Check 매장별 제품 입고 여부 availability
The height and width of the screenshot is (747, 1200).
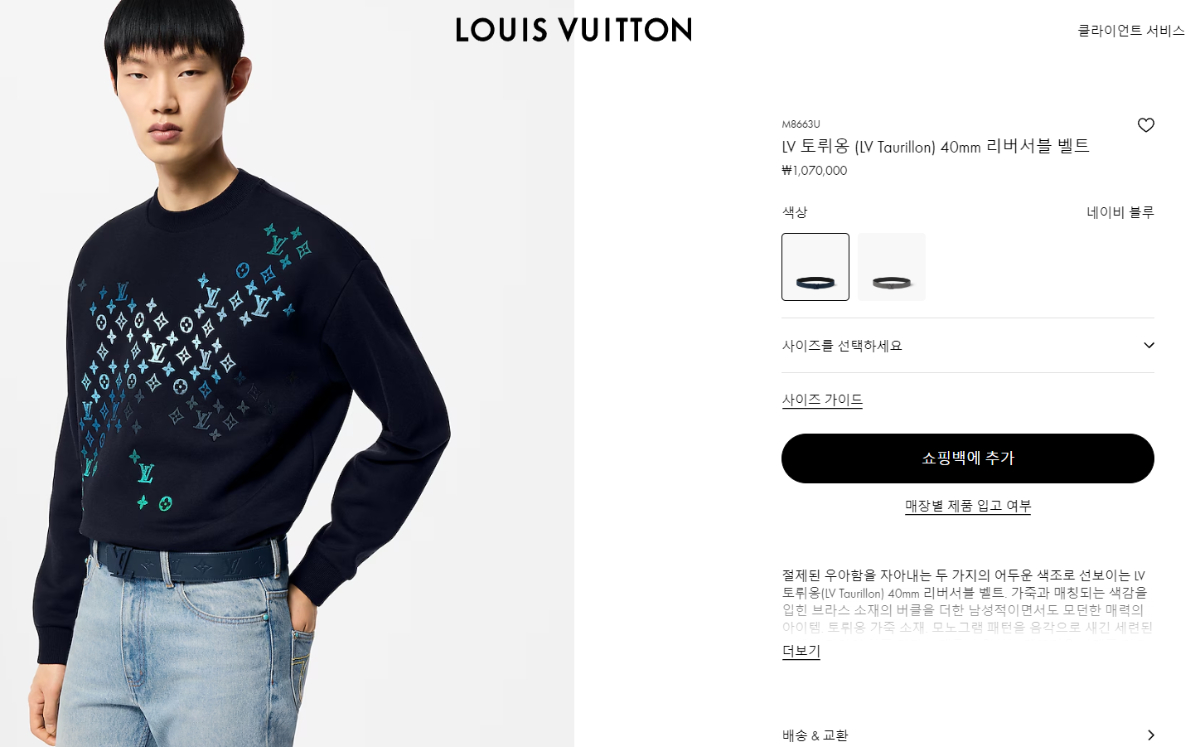(968, 506)
